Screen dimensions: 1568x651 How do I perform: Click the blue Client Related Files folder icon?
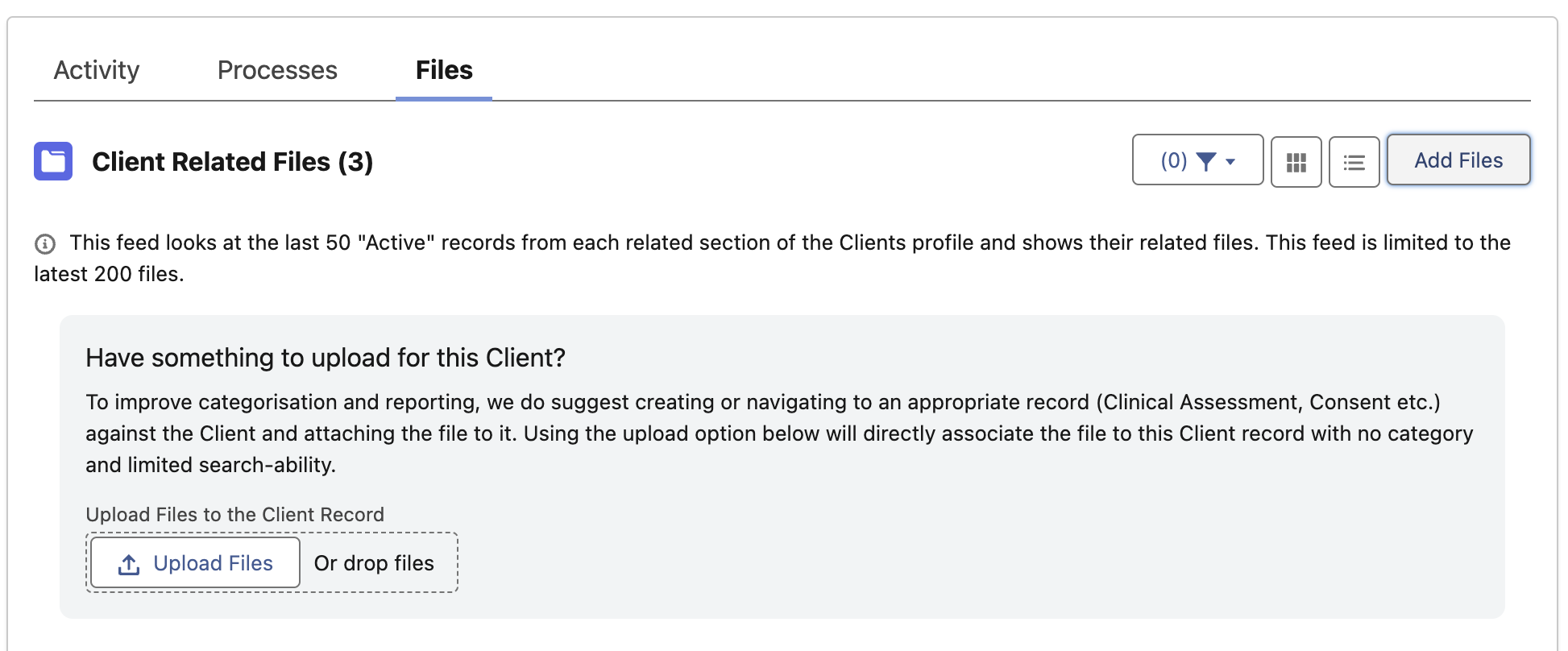click(53, 161)
